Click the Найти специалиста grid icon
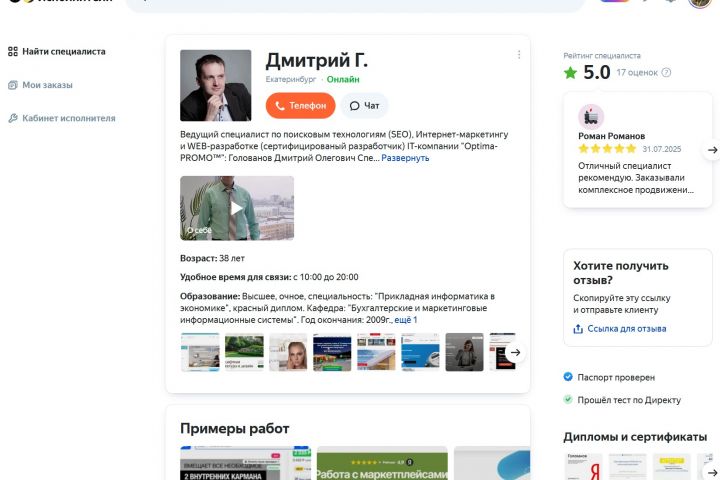The height and width of the screenshot is (480, 720). (12, 51)
